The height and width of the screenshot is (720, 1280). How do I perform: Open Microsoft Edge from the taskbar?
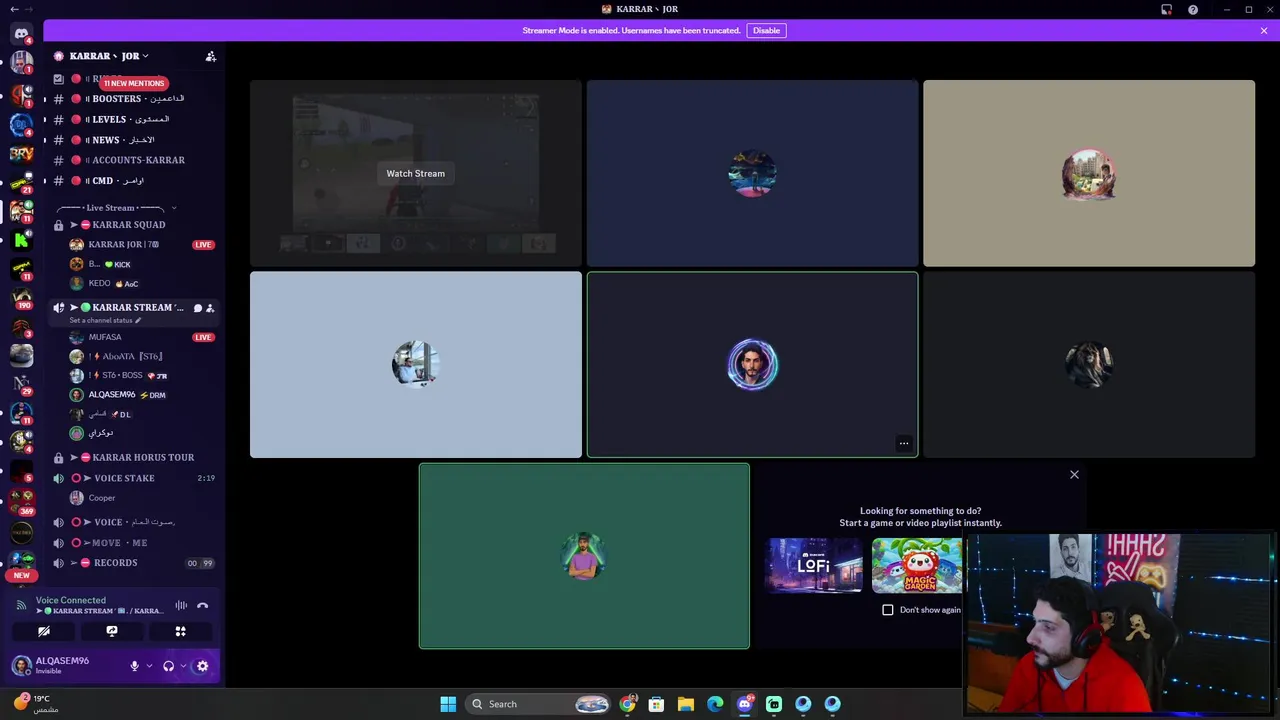point(715,704)
